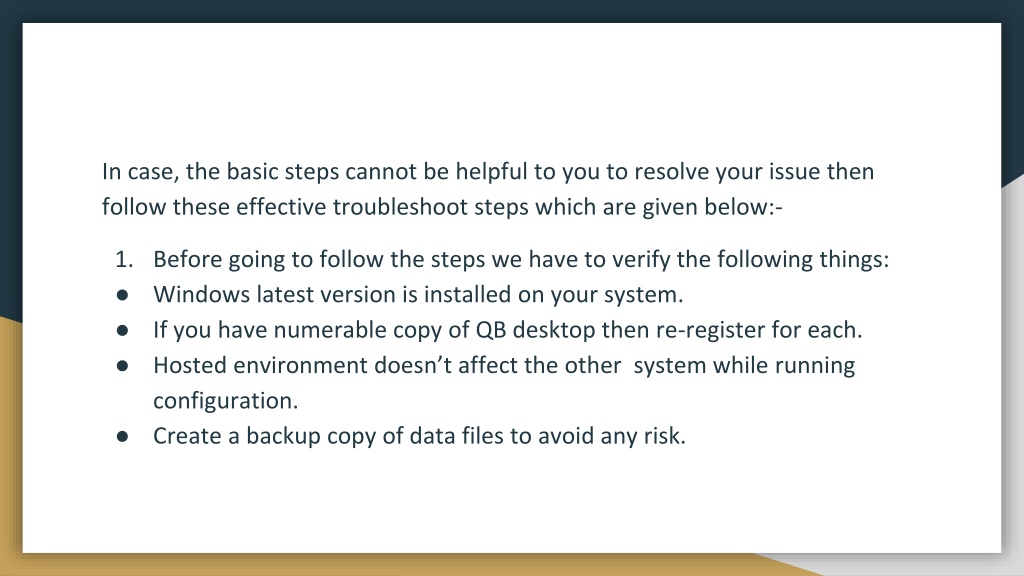This screenshot has width=1024, height=576.
Task: Click the bullet before 'Hosted environment'
Action: click(x=122, y=366)
